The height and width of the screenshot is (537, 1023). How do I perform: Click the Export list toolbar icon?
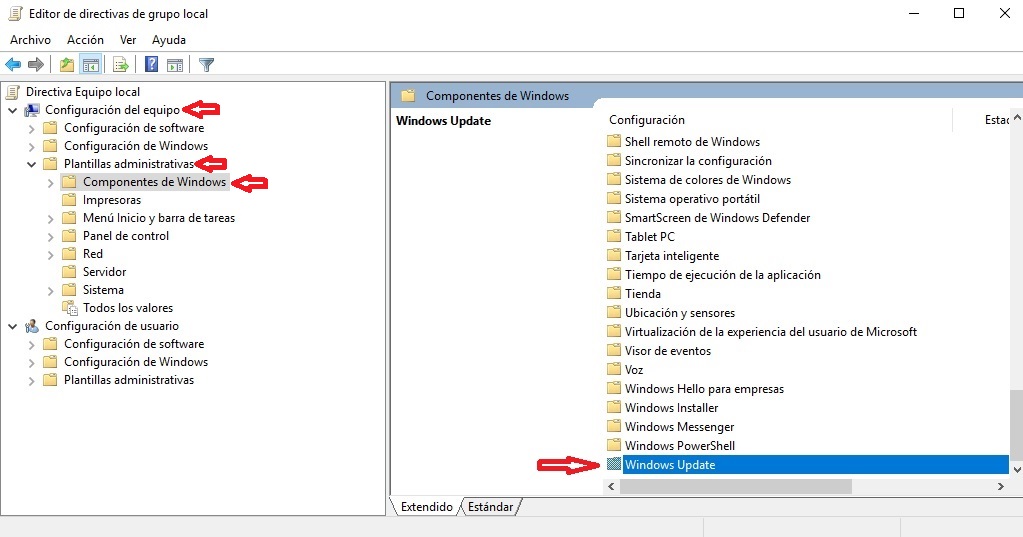(x=120, y=65)
